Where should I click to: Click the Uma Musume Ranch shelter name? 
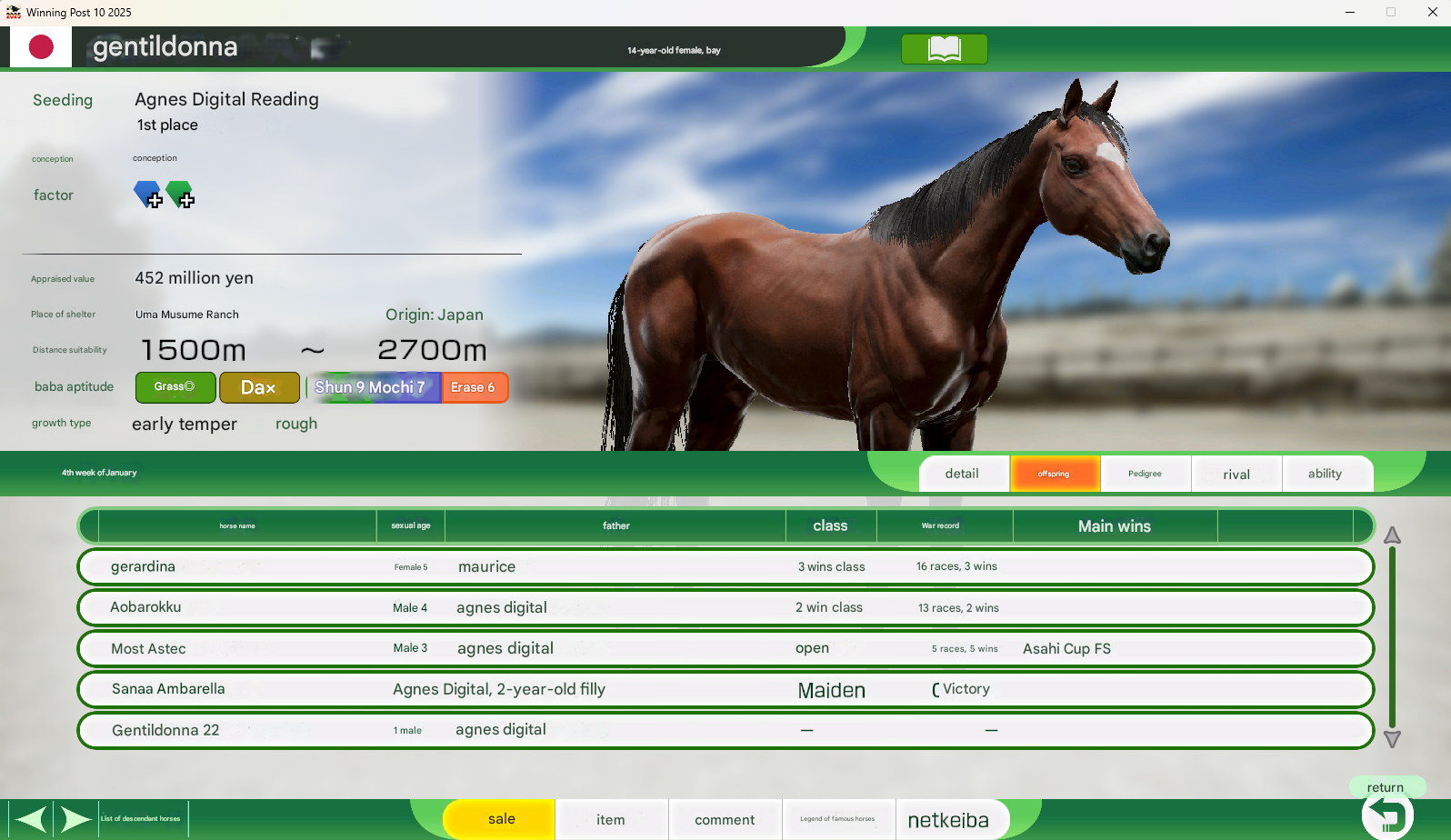click(x=187, y=315)
